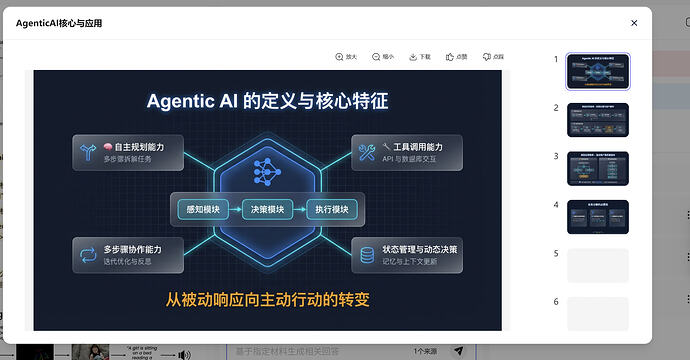Give a thumbs down with 点踩

pos(493,57)
